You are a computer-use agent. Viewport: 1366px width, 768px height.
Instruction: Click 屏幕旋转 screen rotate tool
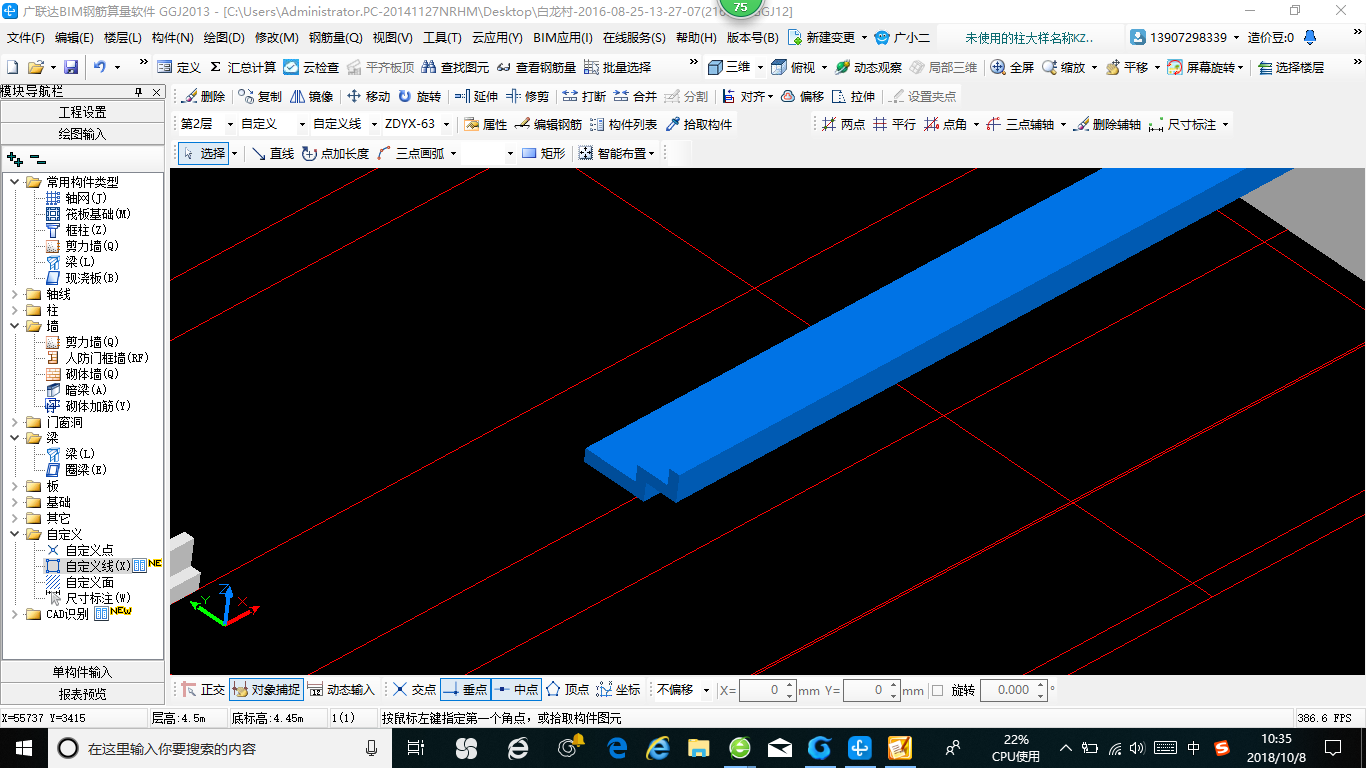pyautogui.click(x=1202, y=67)
